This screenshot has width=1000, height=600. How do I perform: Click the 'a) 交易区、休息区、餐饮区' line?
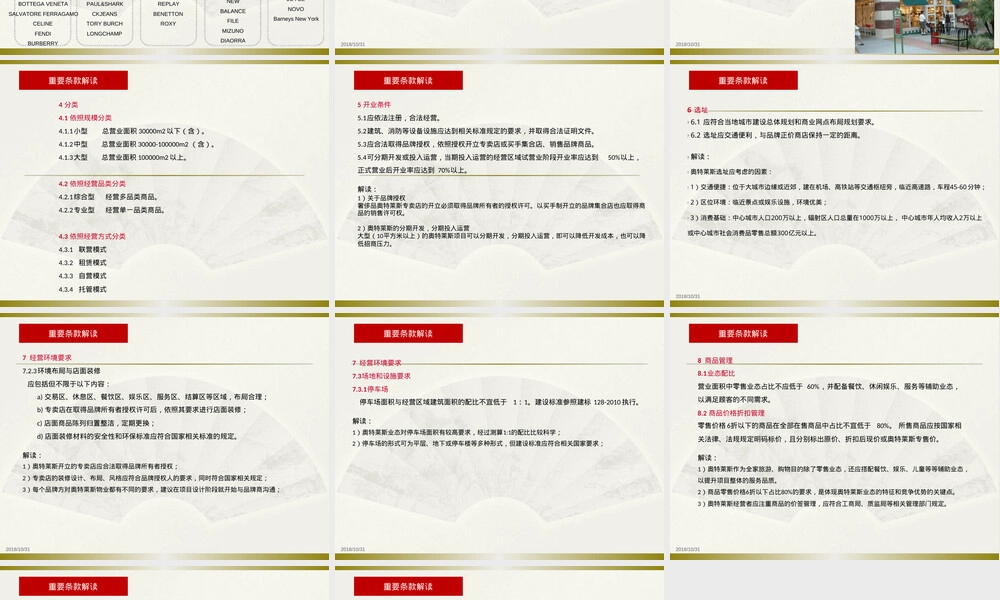152,397
